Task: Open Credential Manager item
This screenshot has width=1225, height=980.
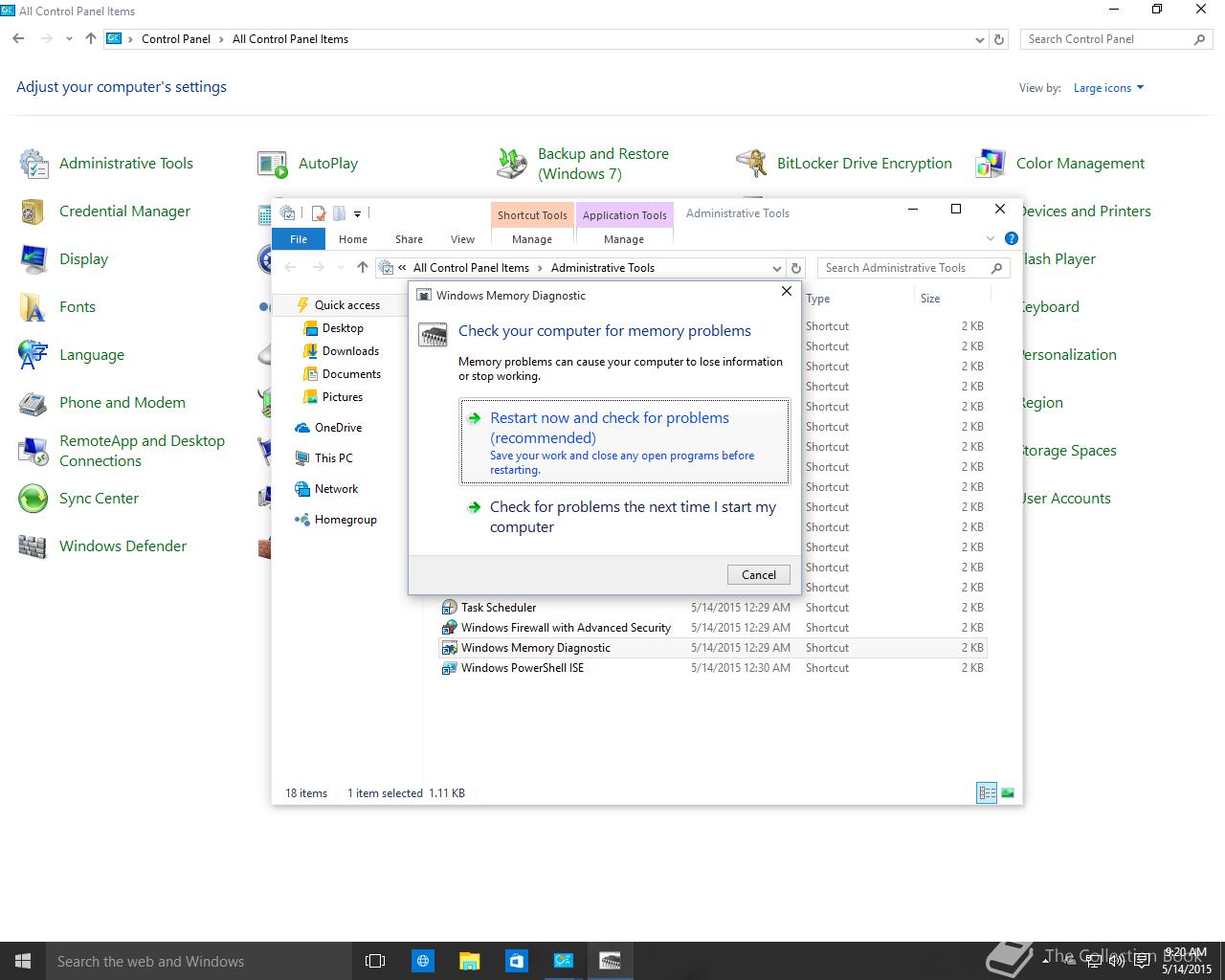Action: pos(105,212)
